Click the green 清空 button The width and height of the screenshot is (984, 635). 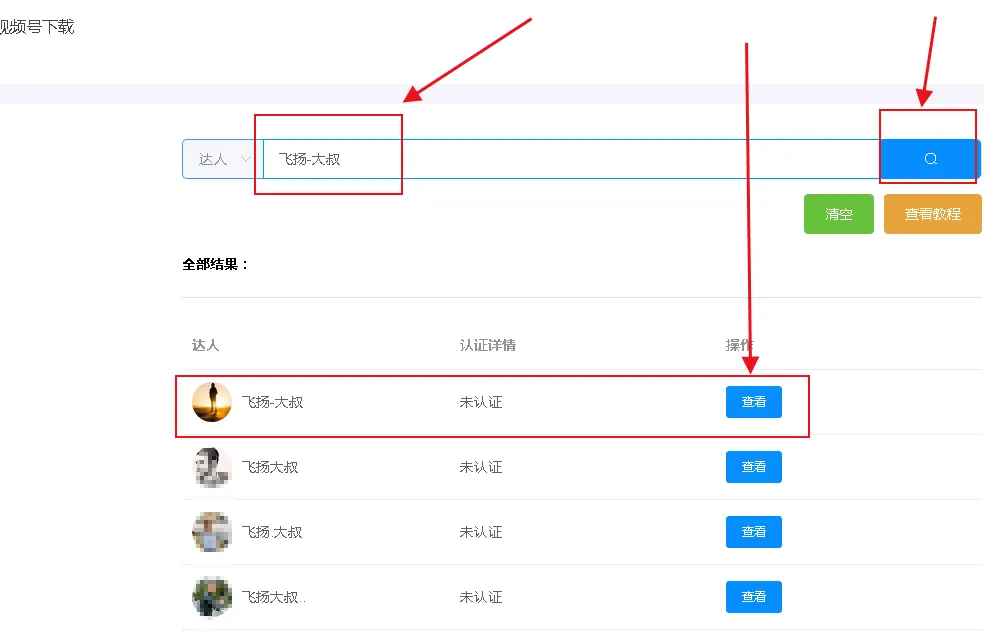[x=838, y=214]
